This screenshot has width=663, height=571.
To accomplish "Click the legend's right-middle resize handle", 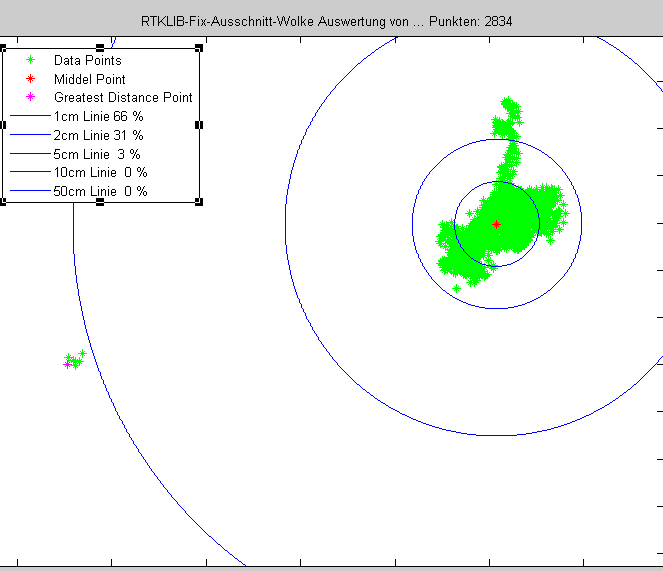I will [x=199, y=125].
